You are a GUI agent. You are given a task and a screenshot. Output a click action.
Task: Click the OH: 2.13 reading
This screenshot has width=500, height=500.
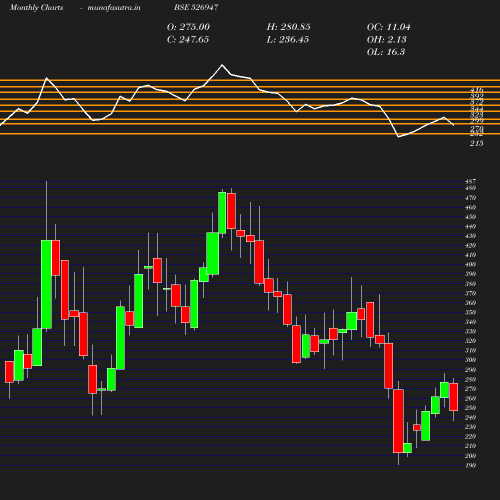pos(387,40)
